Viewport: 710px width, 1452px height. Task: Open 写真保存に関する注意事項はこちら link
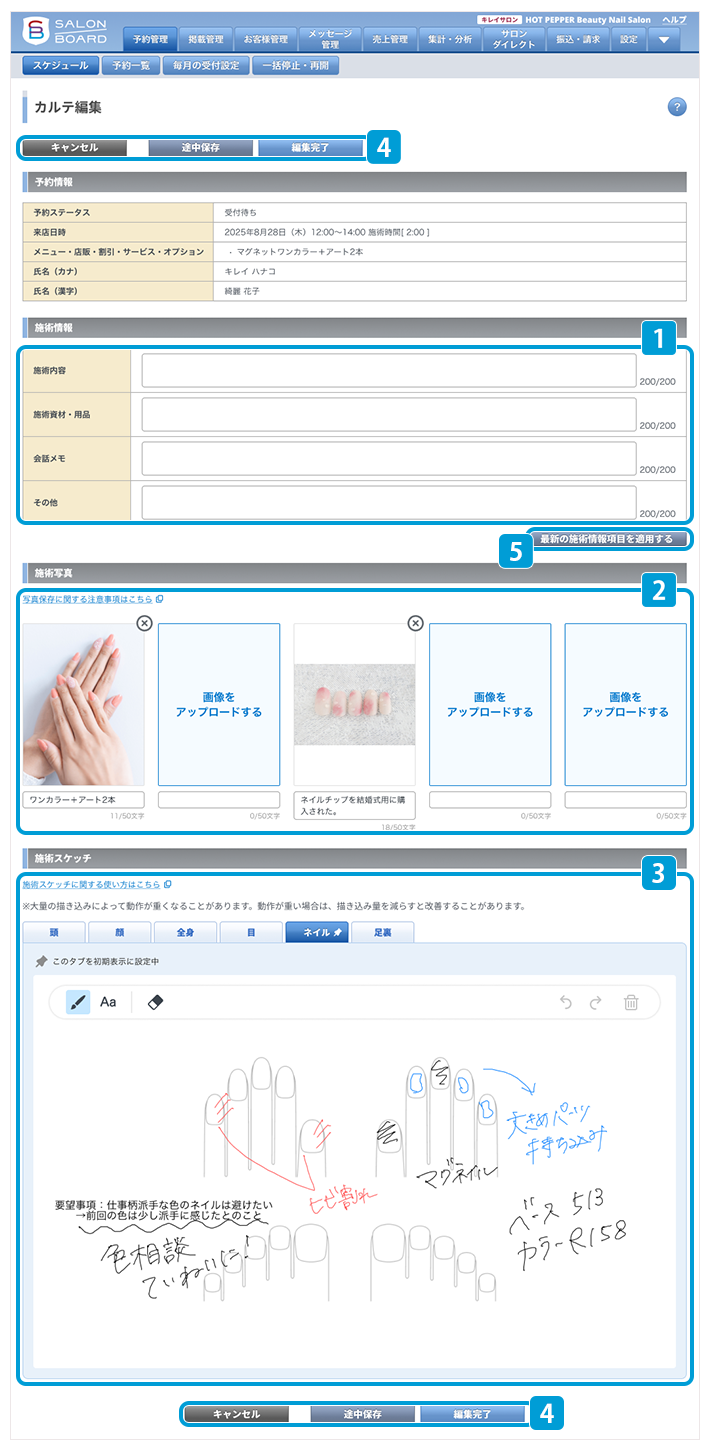pyautogui.click(x=88, y=599)
